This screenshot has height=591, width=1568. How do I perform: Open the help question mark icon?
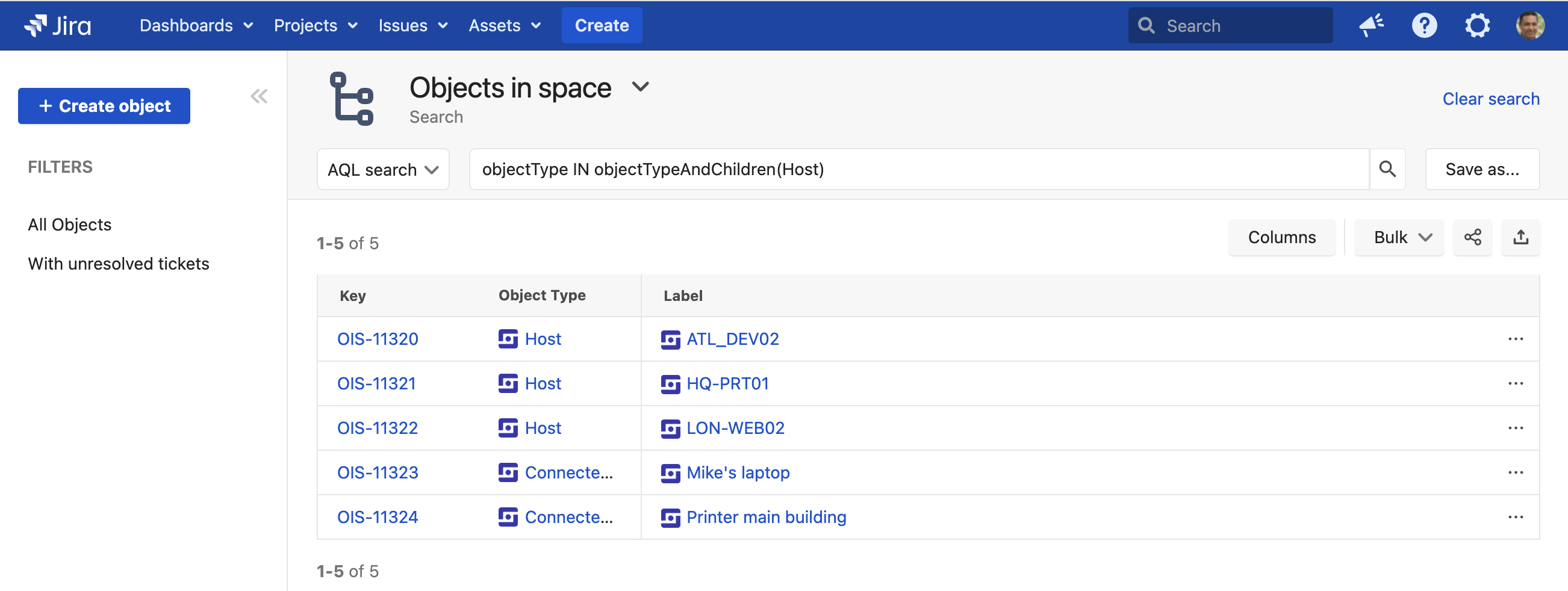click(1423, 25)
